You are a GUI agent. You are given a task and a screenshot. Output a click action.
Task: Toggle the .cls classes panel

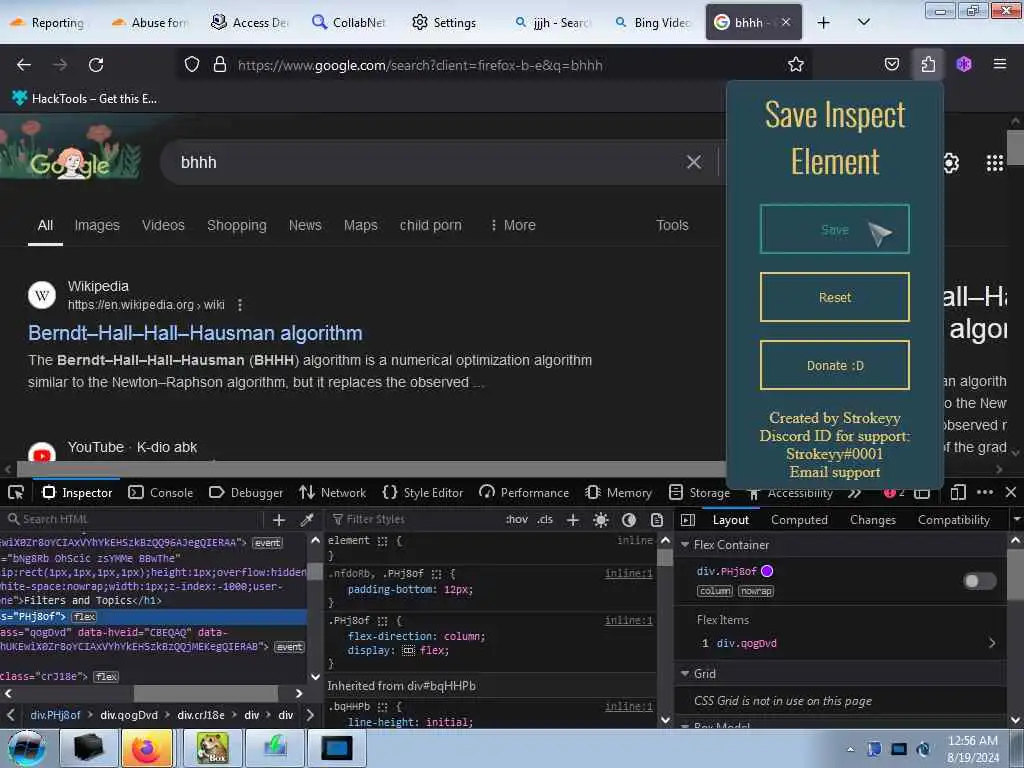coord(545,520)
